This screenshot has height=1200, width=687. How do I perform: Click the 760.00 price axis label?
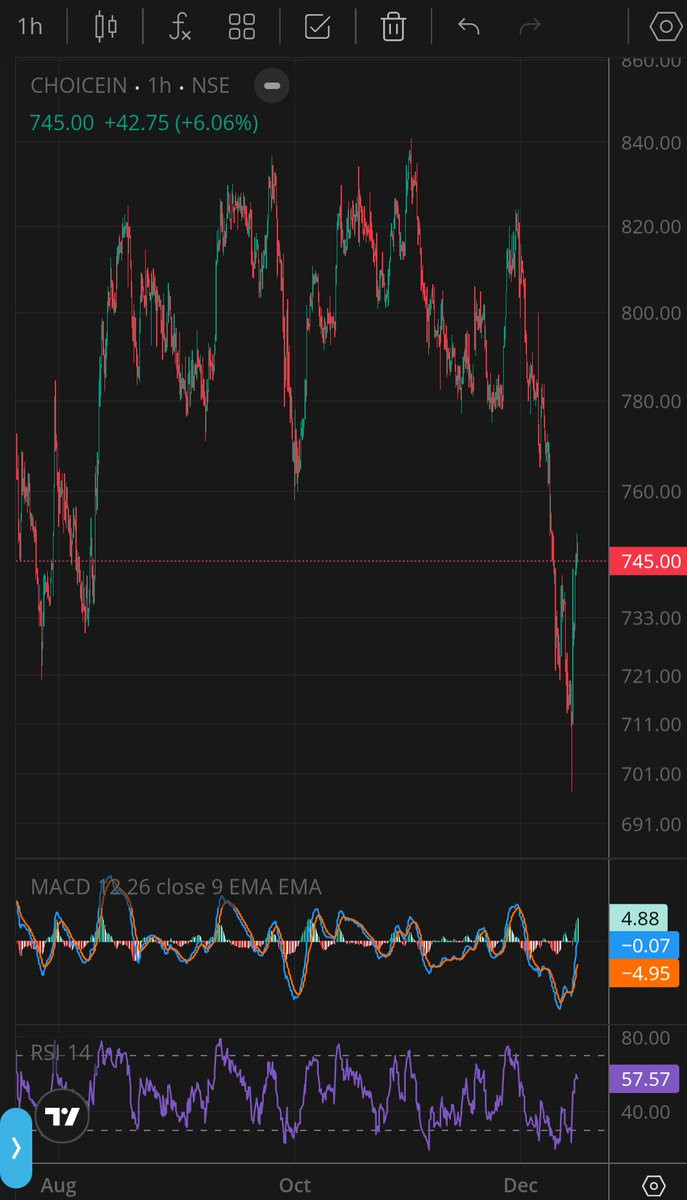click(x=649, y=491)
